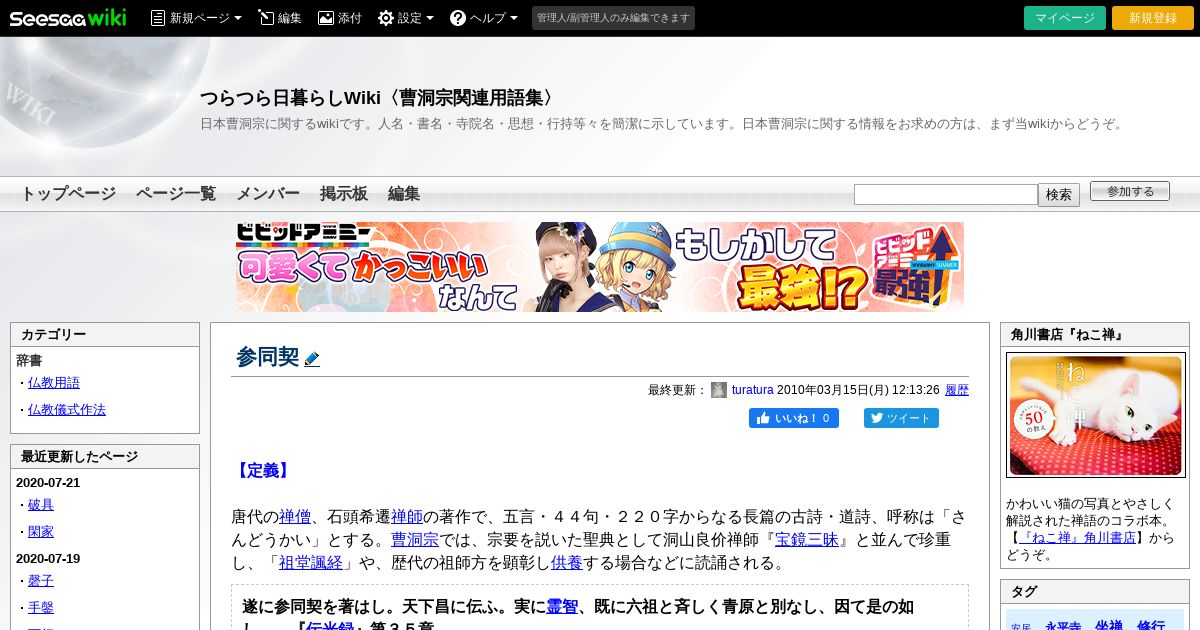
Task: Follow the 宝鏡三昧 link
Action: tap(807, 540)
